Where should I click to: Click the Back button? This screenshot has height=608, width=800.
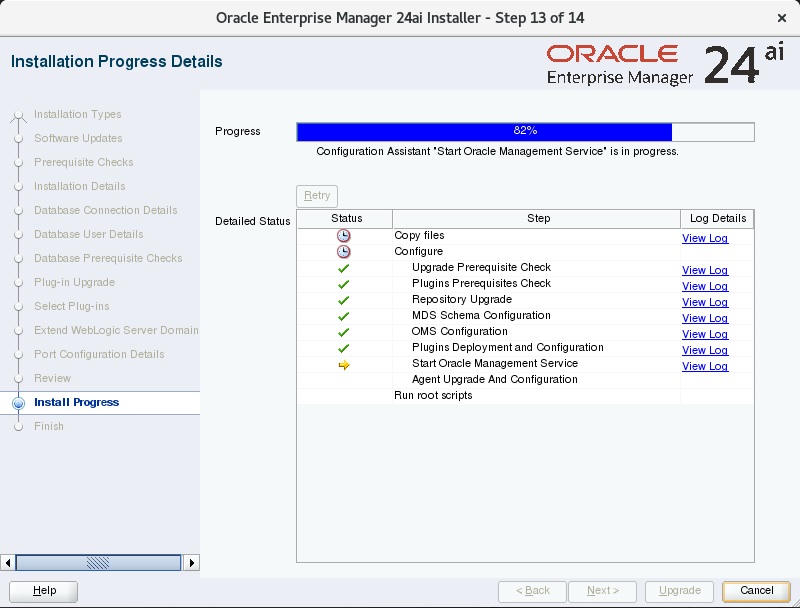532,591
